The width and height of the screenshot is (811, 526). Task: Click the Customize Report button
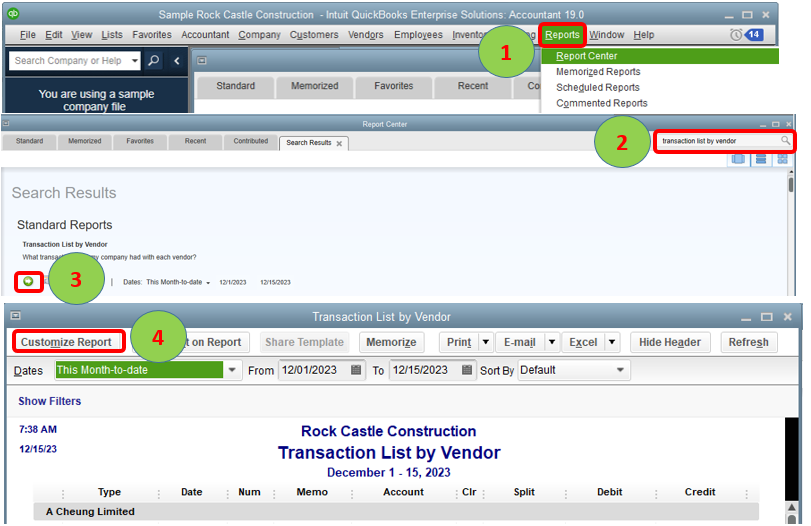pos(66,342)
